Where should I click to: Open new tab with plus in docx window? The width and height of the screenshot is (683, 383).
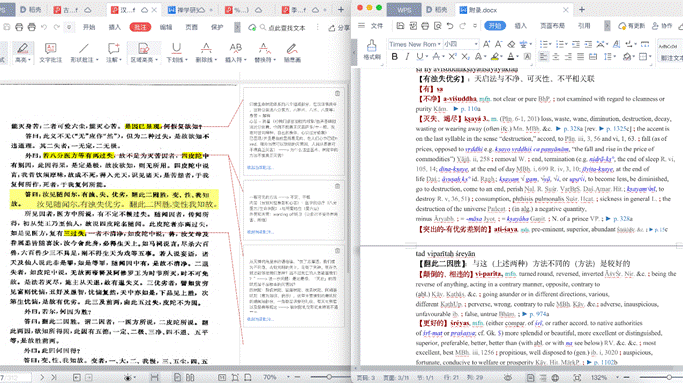point(582,10)
